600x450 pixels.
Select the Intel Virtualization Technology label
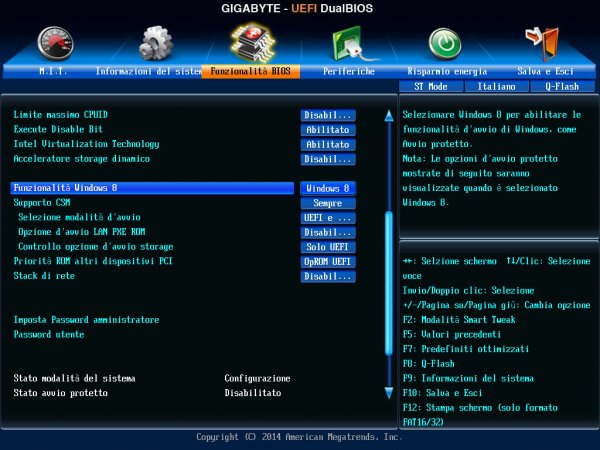click(x=86, y=144)
